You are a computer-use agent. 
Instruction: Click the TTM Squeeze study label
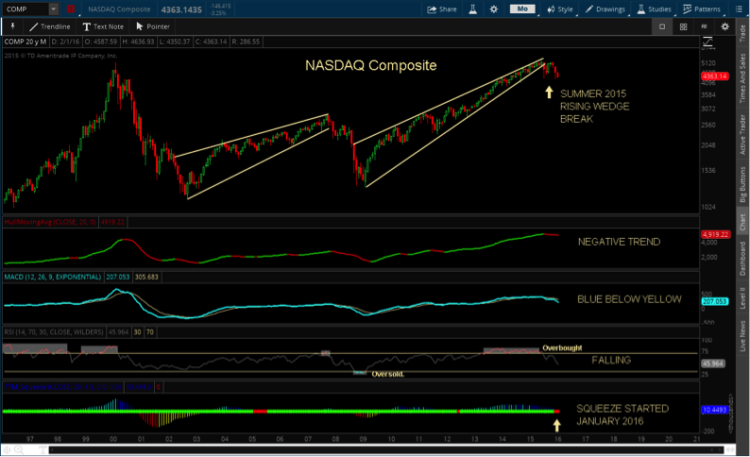(63, 387)
